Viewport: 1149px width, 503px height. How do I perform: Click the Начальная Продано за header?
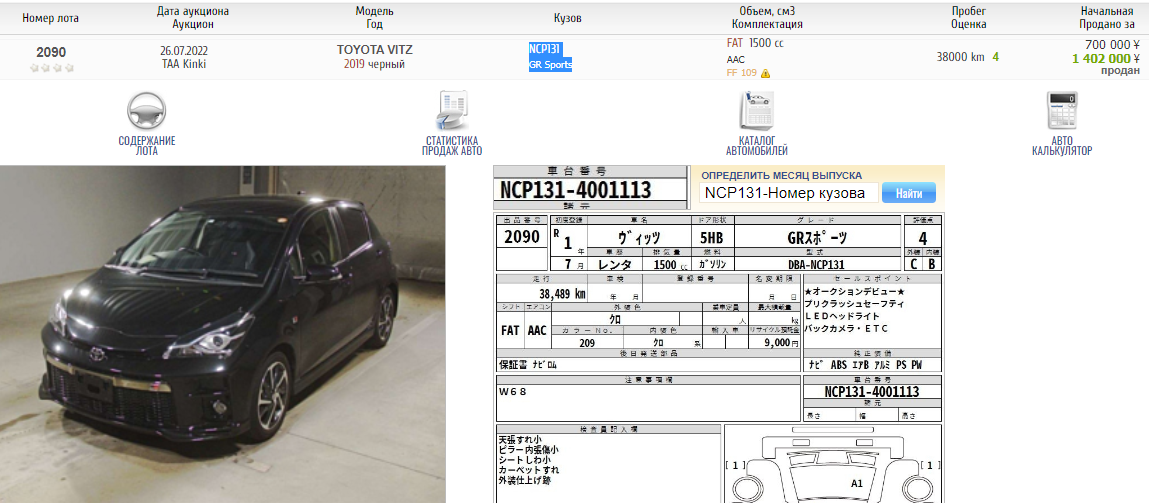(1107, 18)
